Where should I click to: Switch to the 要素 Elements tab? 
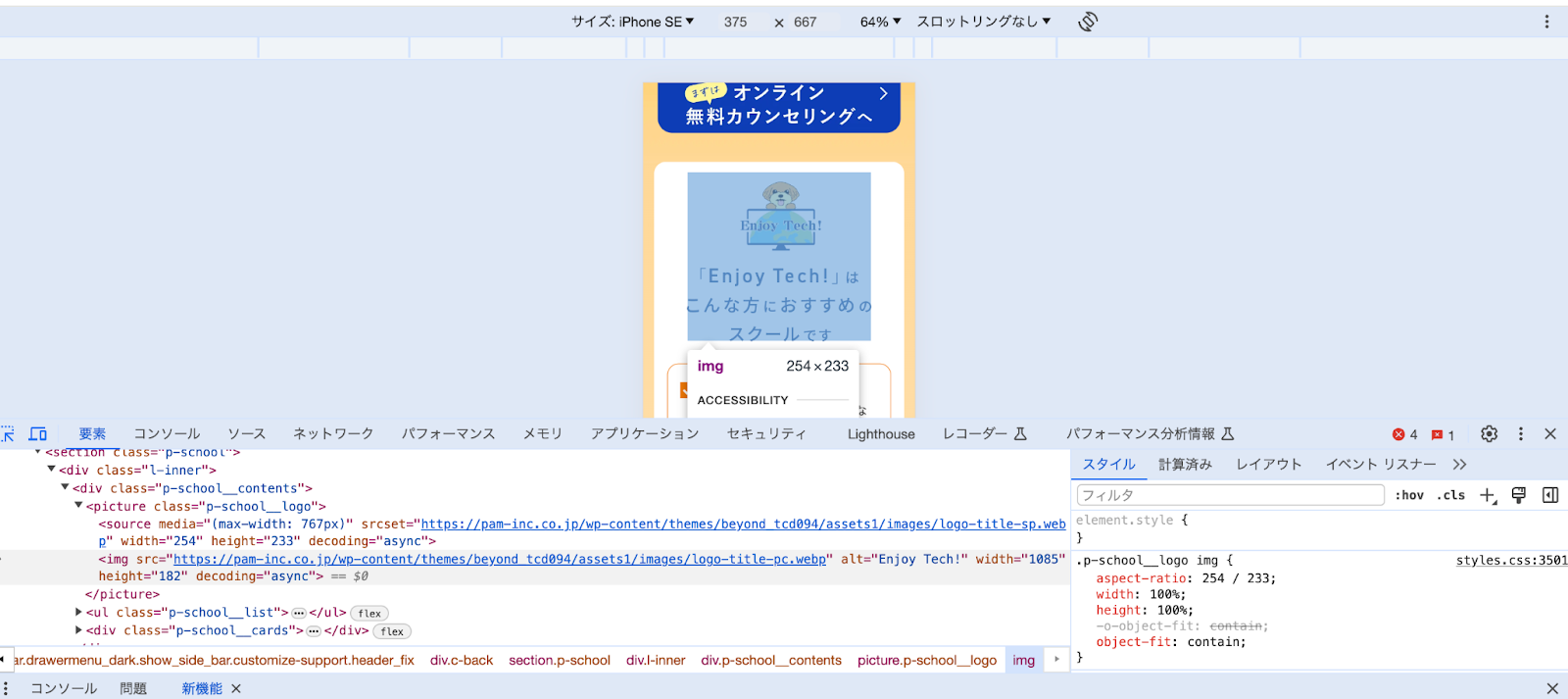92,433
